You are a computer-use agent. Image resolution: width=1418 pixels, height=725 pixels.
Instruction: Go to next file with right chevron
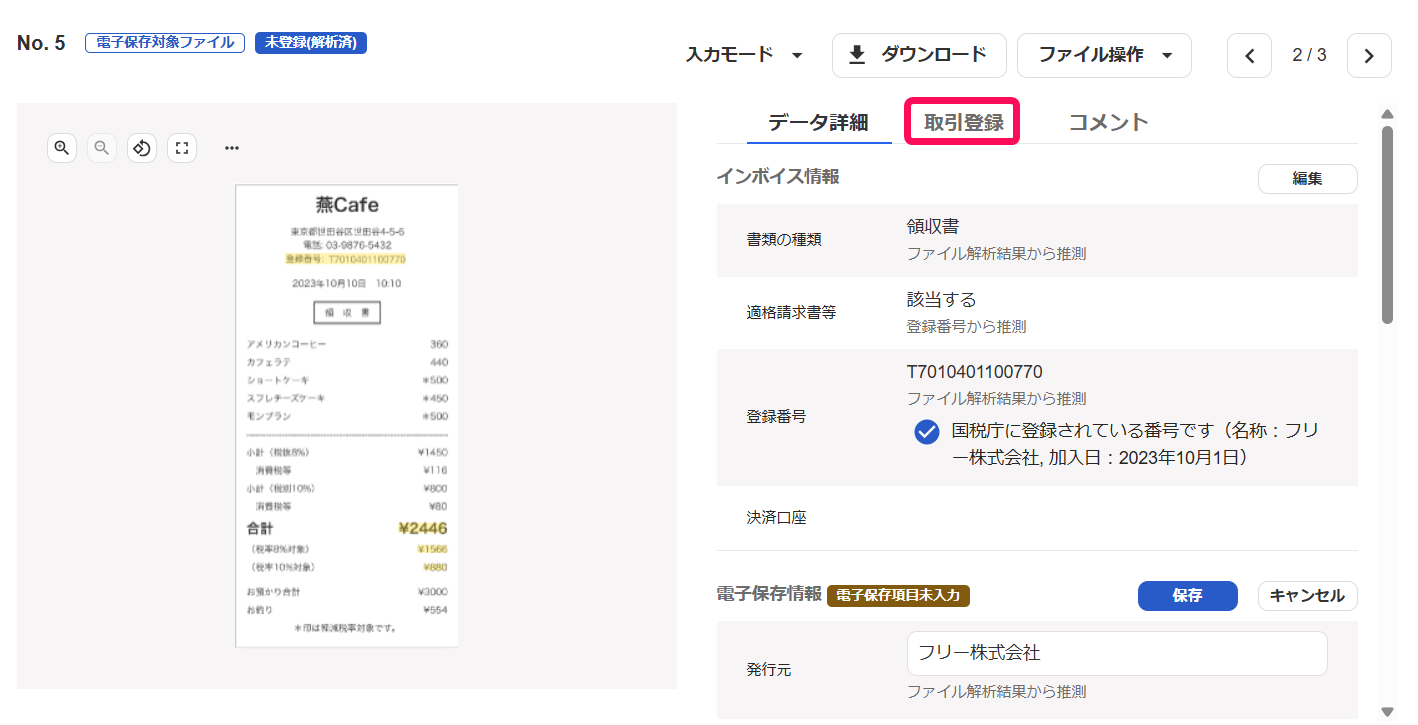pos(1369,55)
